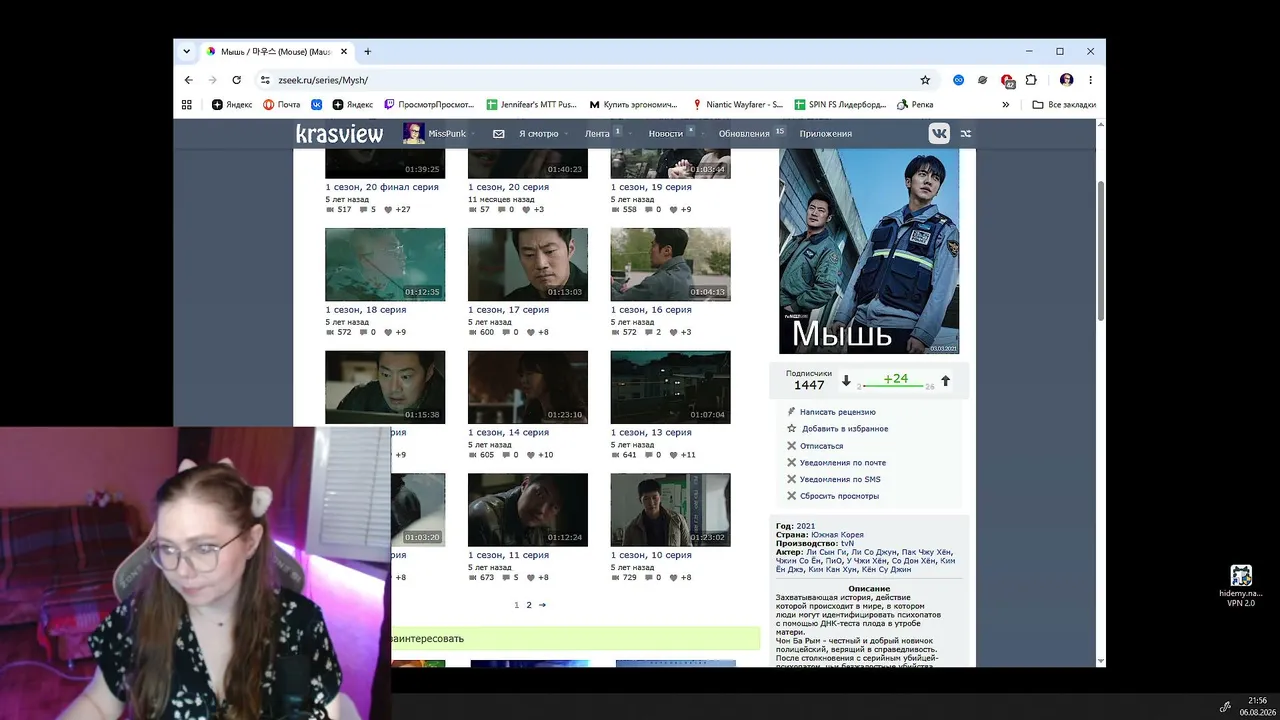Reload the current page
This screenshot has width=1280, height=720.
(x=236, y=80)
